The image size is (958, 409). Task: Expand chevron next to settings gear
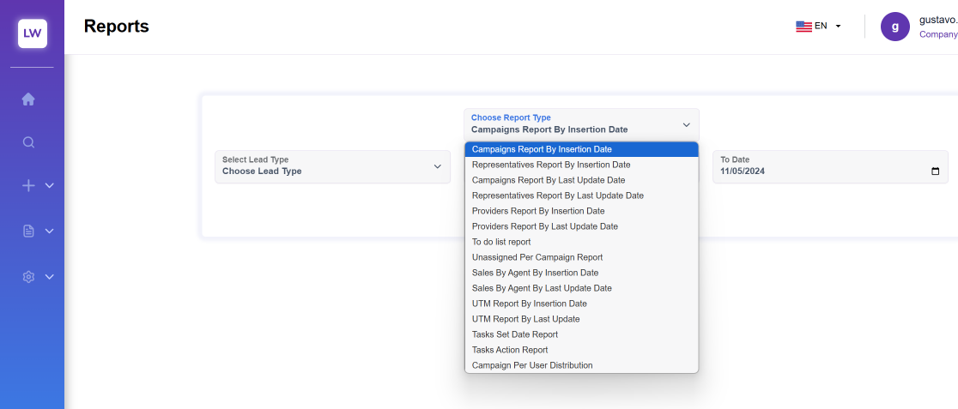pyautogui.click(x=49, y=277)
